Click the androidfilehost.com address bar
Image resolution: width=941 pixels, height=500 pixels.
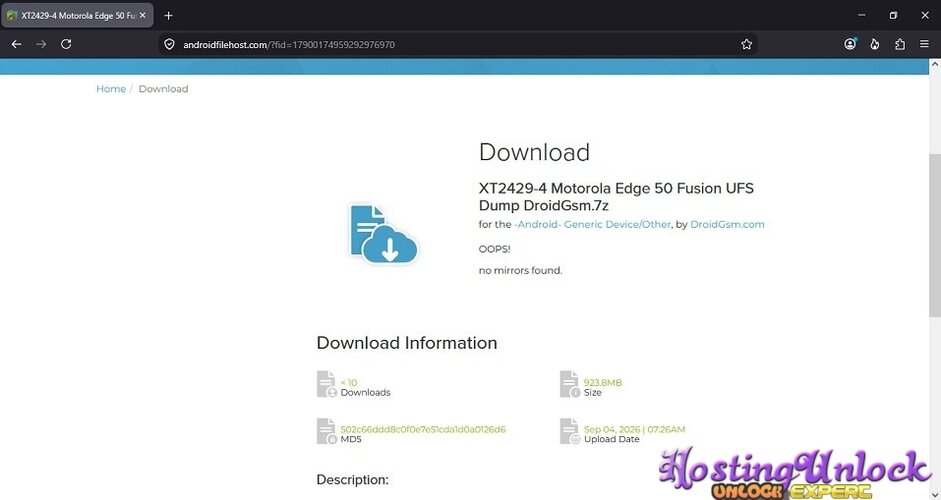(456, 44)
